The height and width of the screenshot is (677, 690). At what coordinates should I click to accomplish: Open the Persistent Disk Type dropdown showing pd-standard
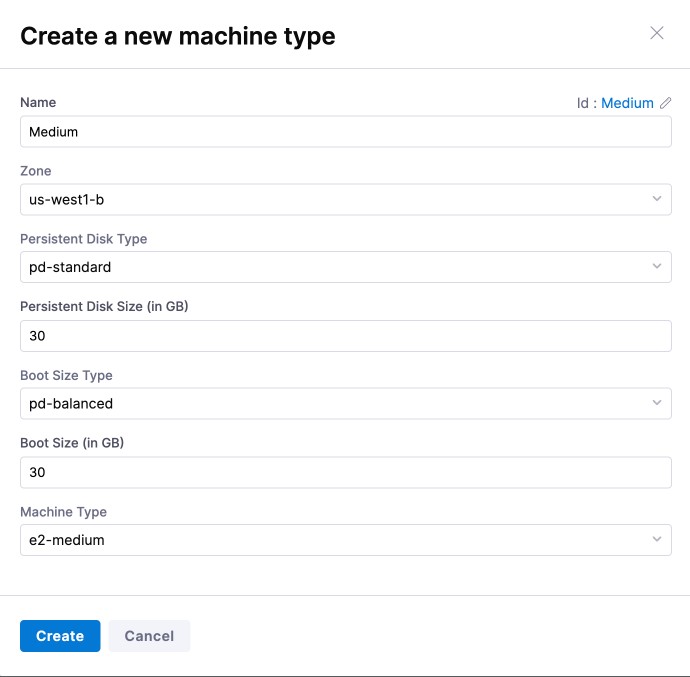(330, 268)
